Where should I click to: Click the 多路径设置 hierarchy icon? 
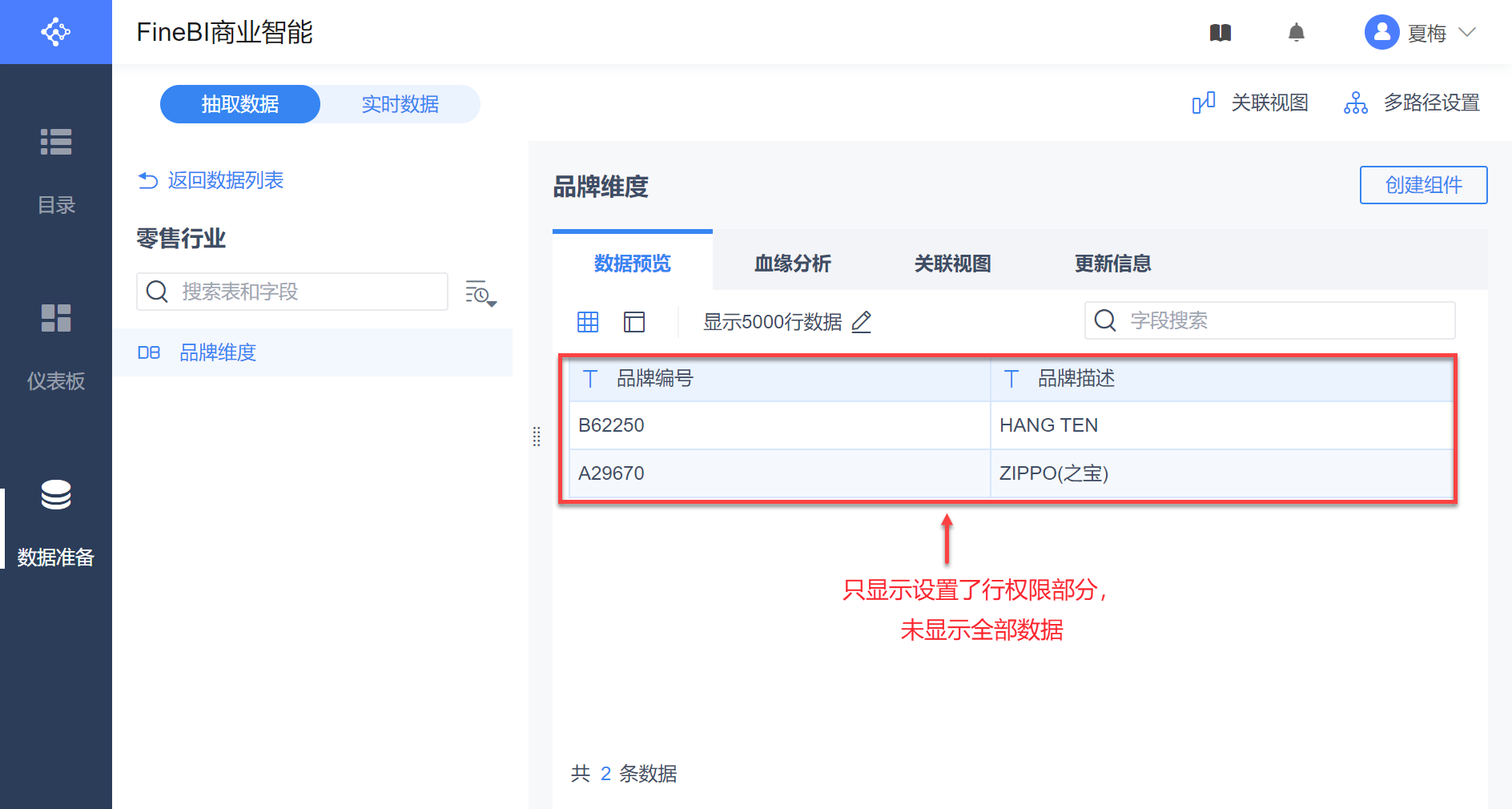point(1356,103)
